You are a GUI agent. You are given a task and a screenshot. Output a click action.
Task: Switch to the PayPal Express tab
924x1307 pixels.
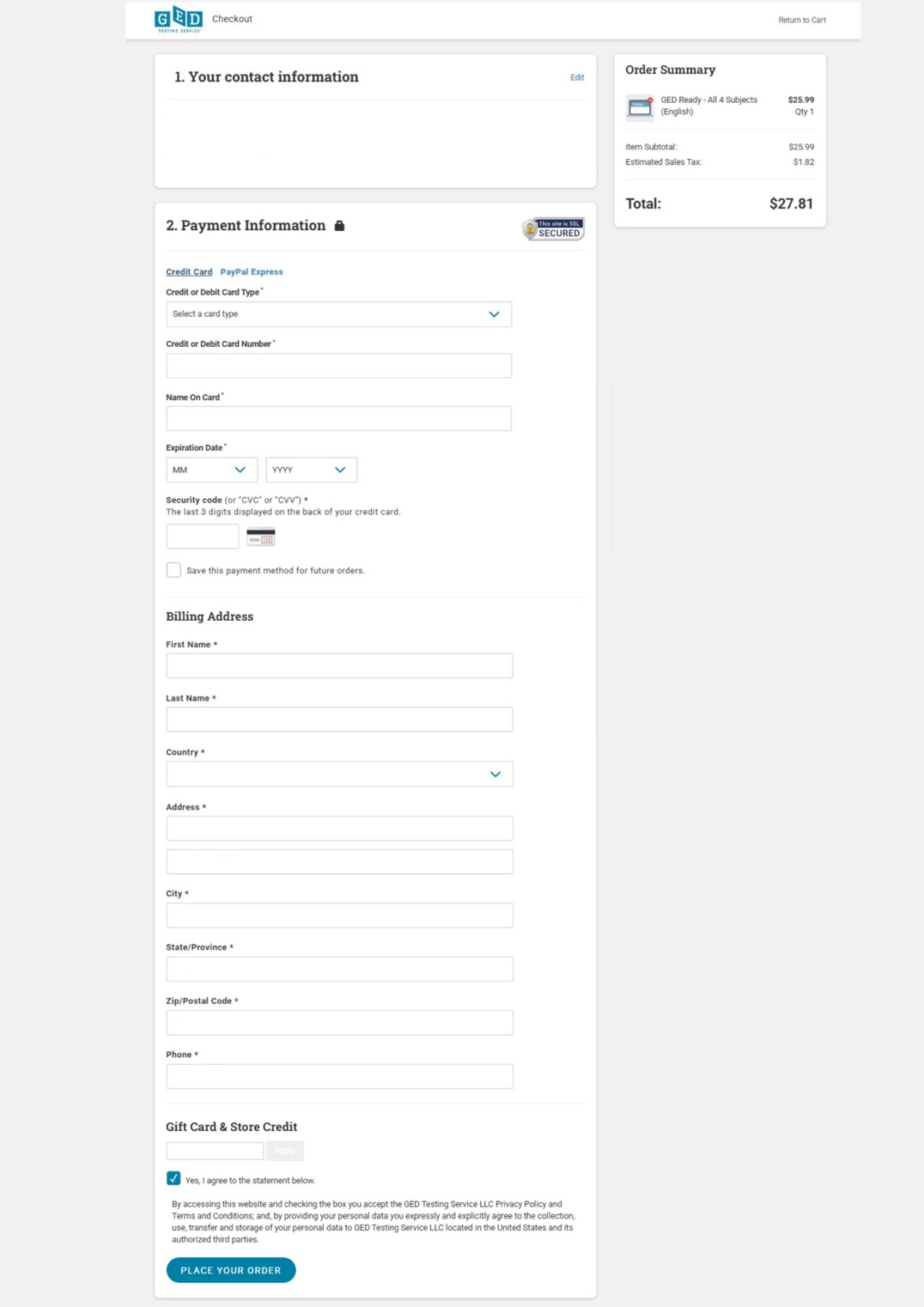coord(251,272)
